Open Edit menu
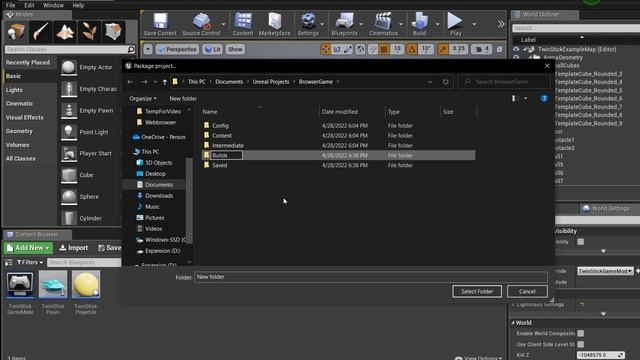This screenshot has height=360, width=640. tap(29, 5)
